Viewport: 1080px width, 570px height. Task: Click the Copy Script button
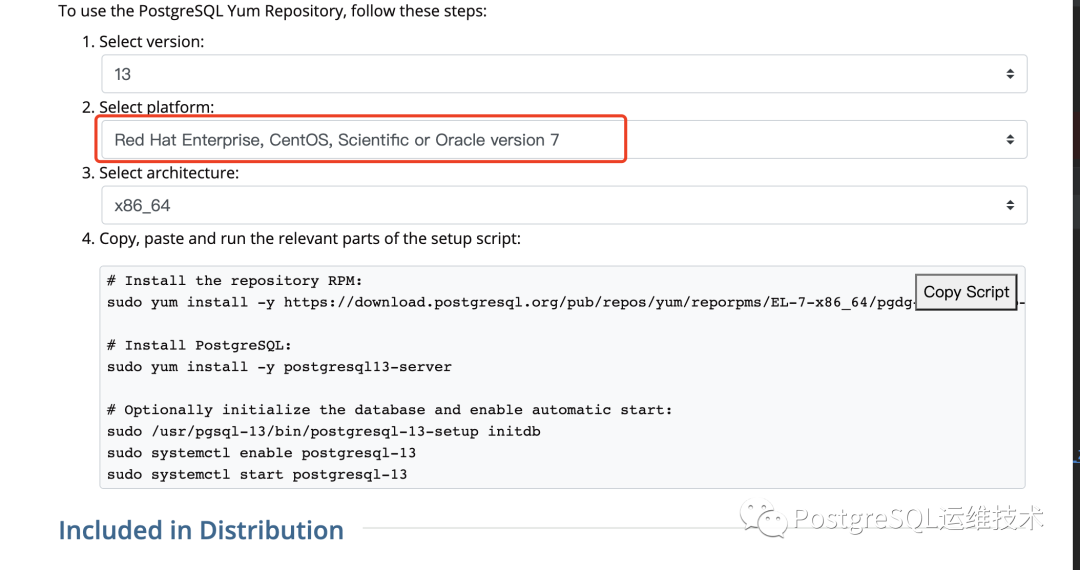(966, 292)
